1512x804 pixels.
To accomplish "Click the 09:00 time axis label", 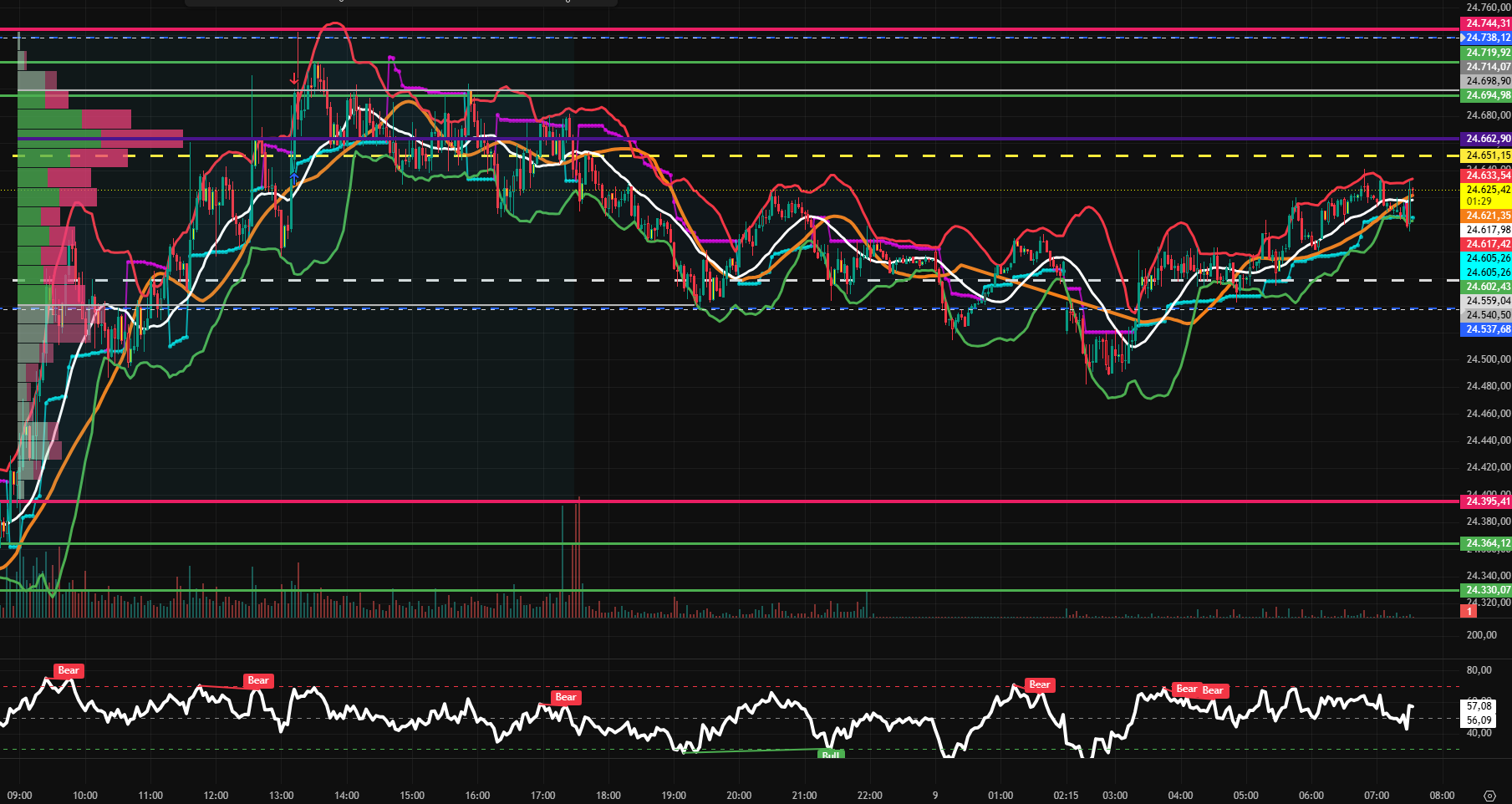I will (19, 796).
